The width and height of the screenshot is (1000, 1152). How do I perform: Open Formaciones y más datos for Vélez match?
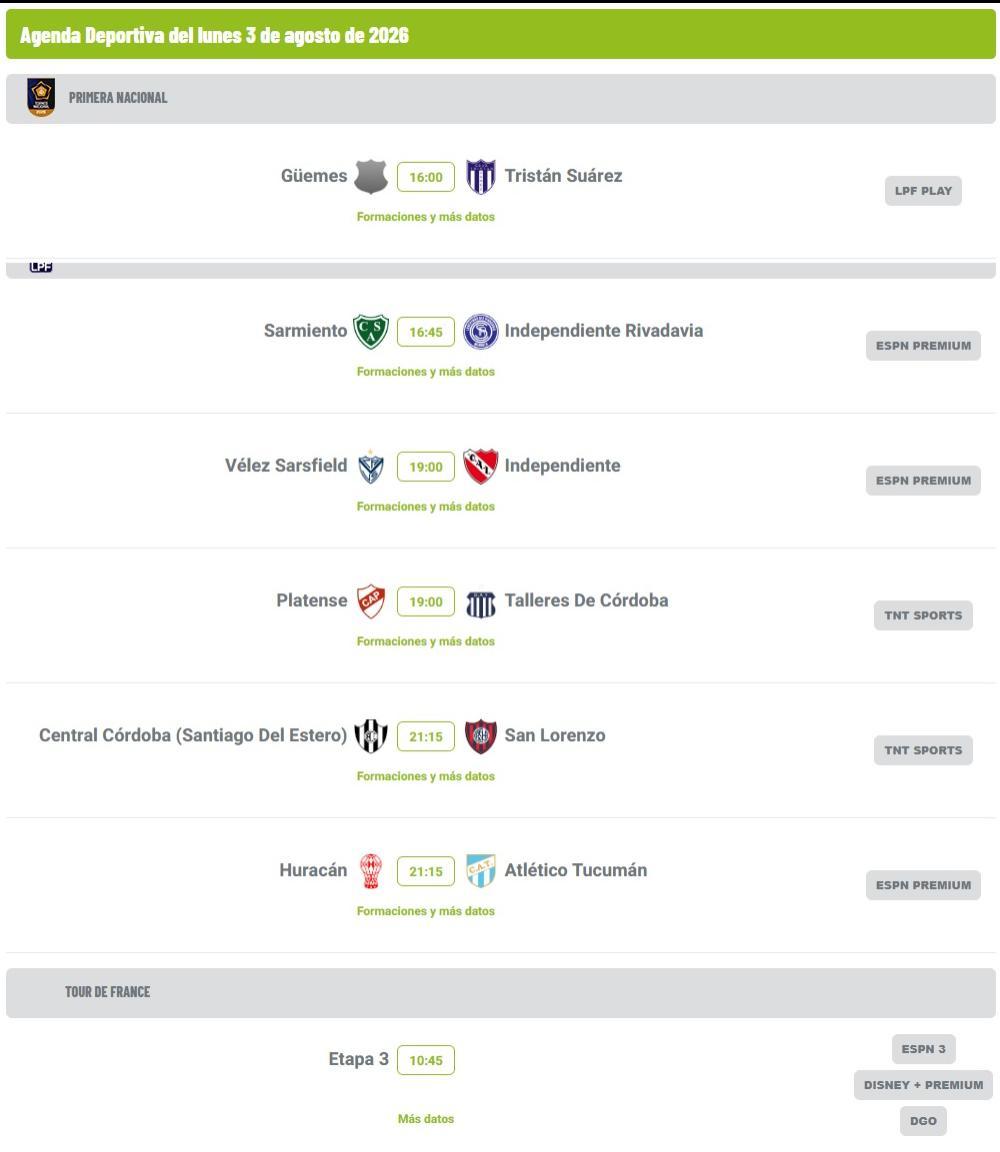coord(425,506)
